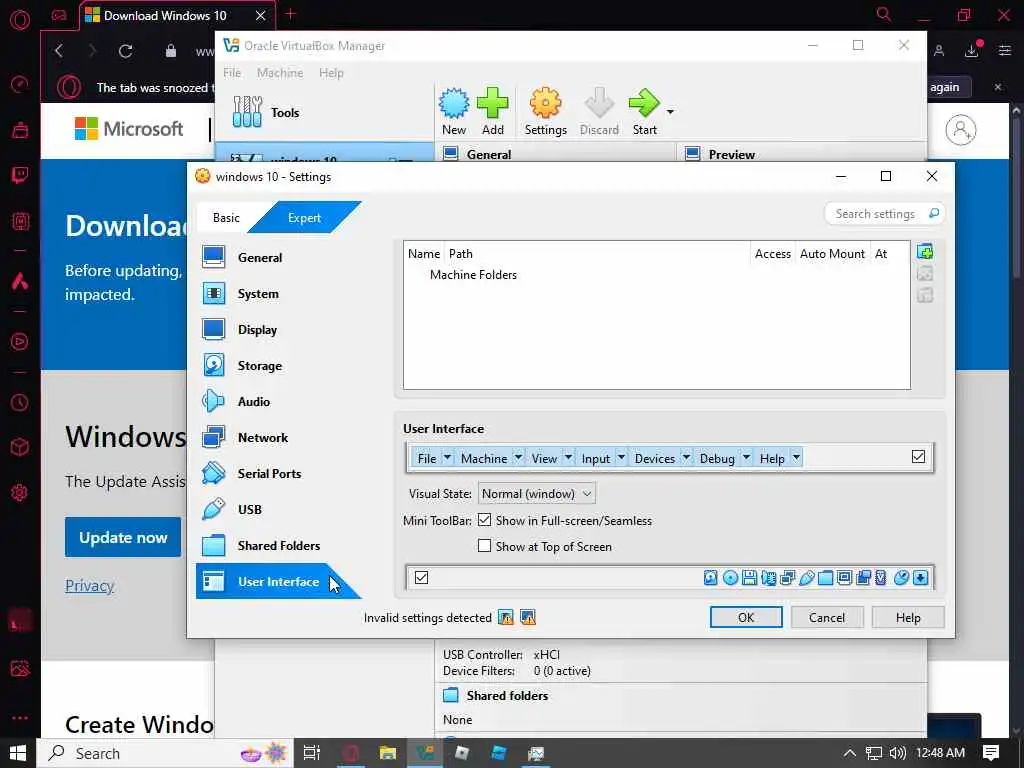
Task: Open Machine menu in VirtualBox Manager
Action: coord(280,72)
